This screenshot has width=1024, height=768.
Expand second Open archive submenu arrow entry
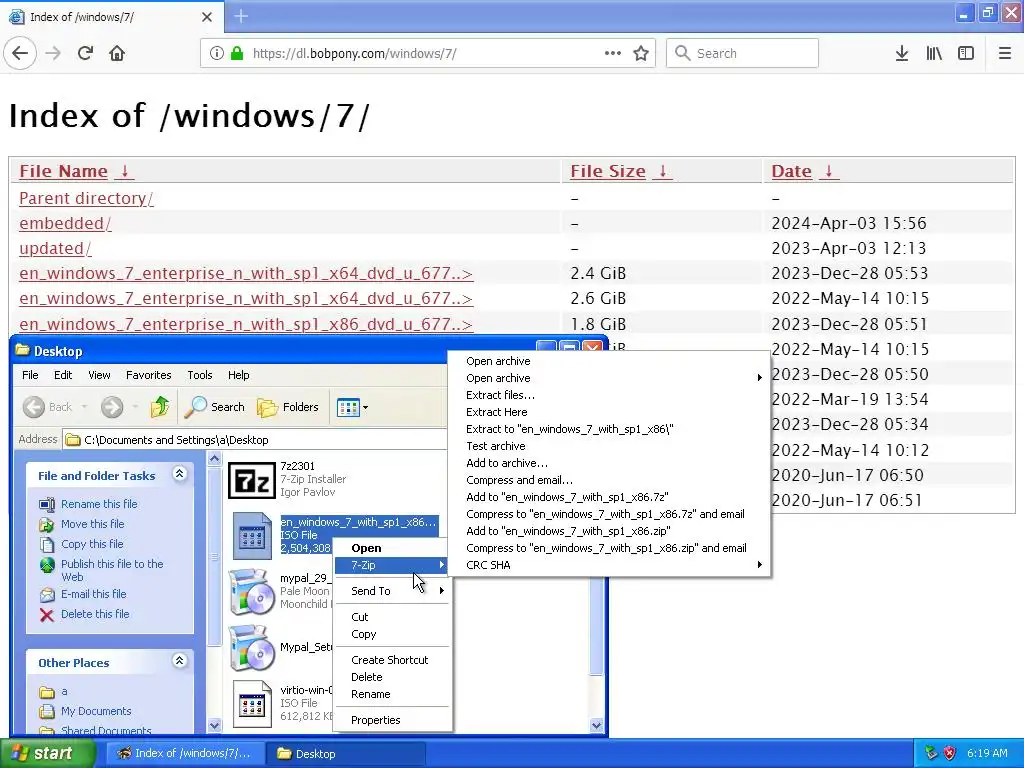(x=609, y=378)
